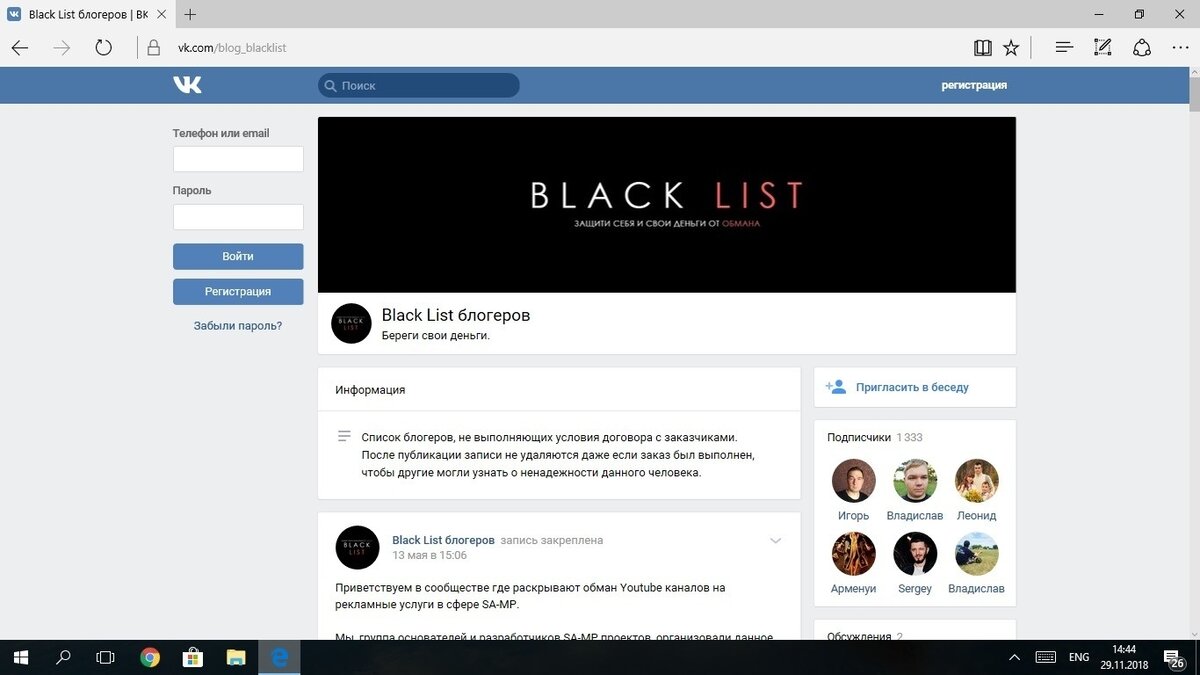Open the Забыли пароль? link
The width and height of the screenshot is (1200, 675).
[x=238, y=325]
